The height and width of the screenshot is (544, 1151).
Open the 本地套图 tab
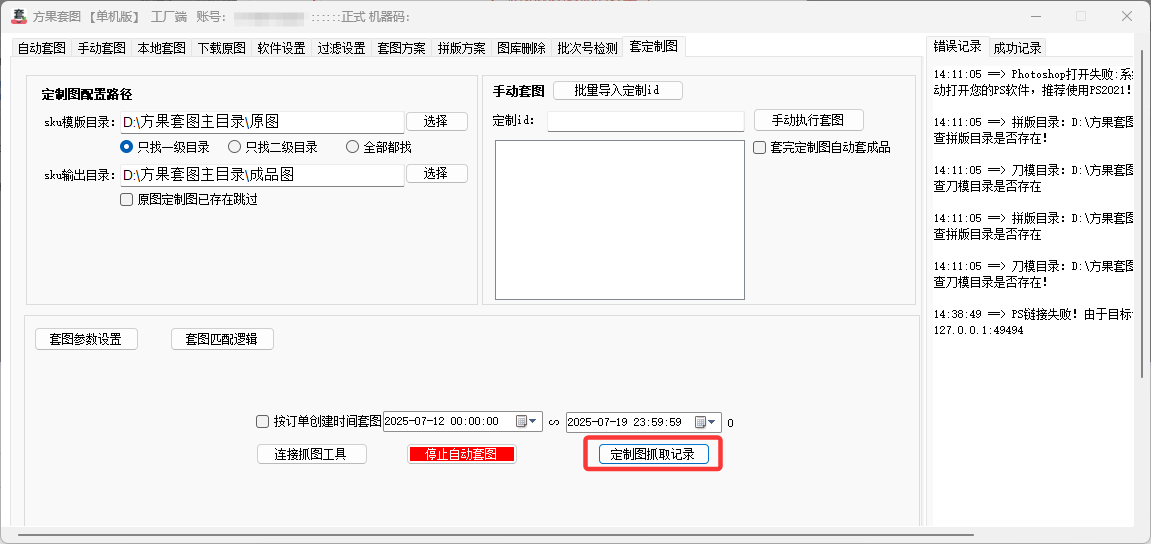coord(162,48)
